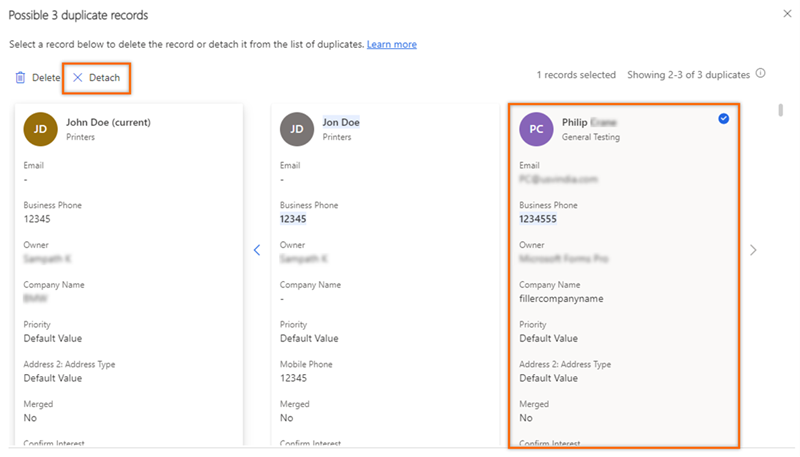Click the Detach X icon

pyautogui.click(x=78, y=78)
